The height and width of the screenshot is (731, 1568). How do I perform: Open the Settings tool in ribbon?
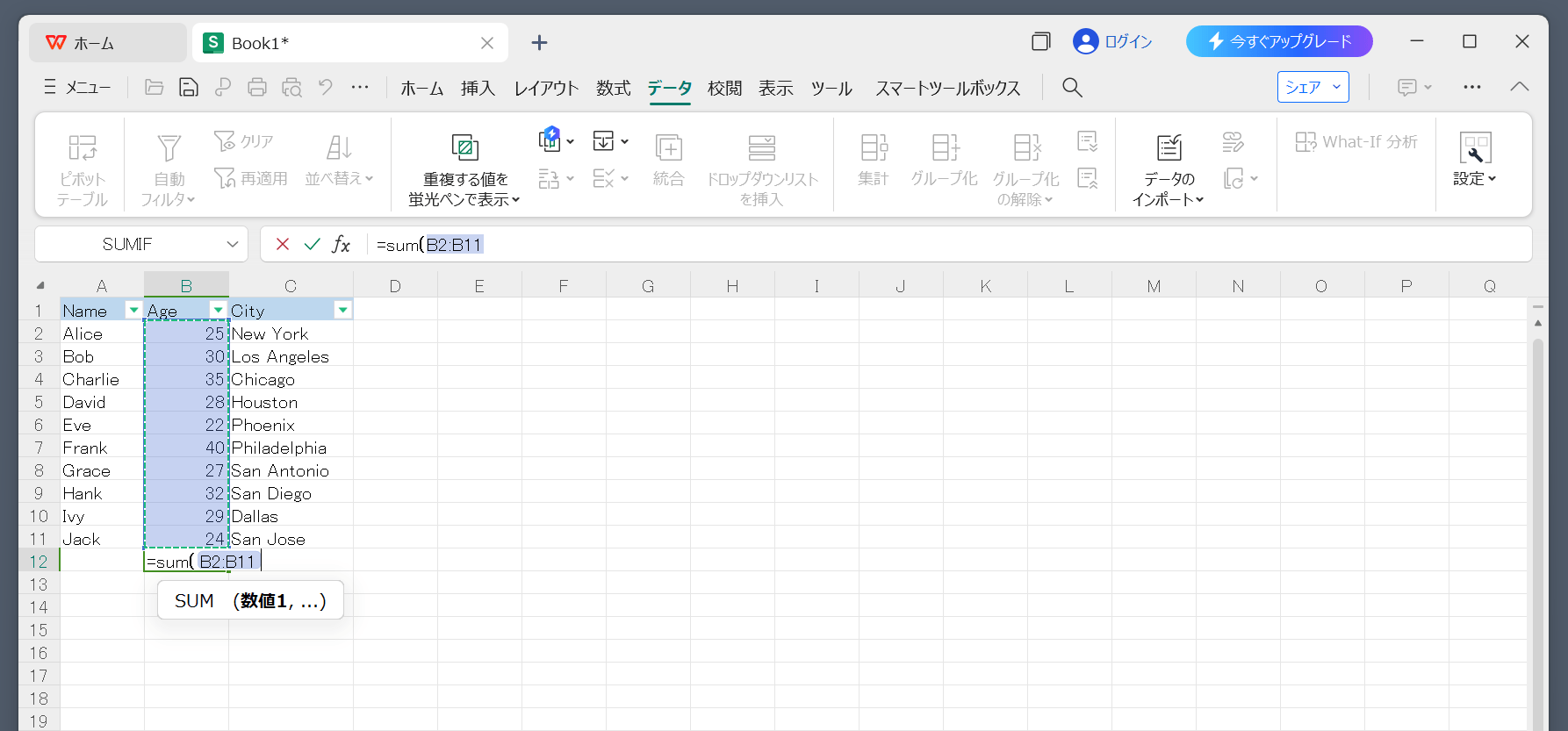point(1474,158)
